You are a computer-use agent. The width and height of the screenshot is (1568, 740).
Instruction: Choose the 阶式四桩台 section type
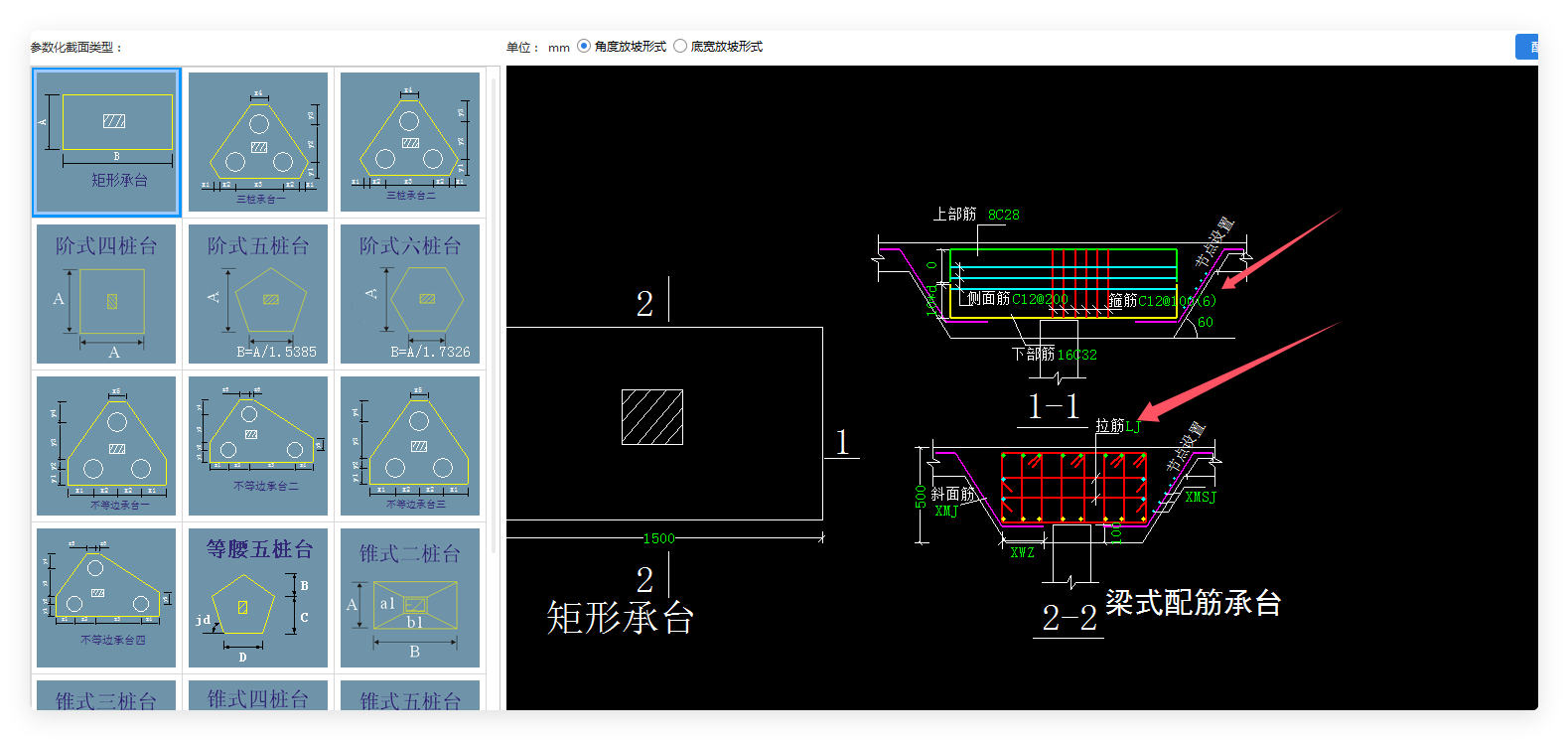tap(106, 294)
